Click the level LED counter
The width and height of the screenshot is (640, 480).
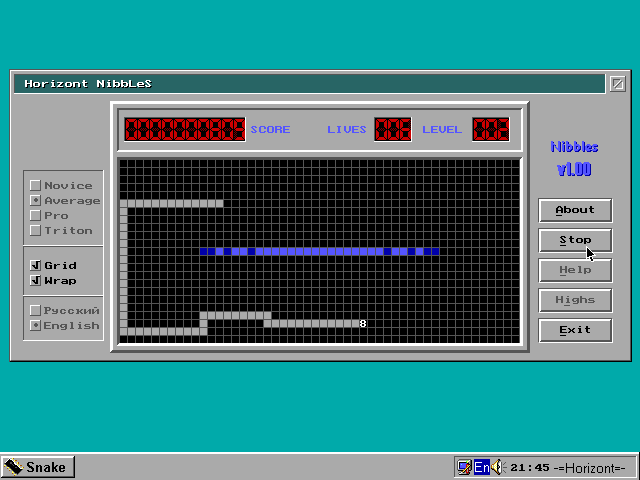click(490, 129)
